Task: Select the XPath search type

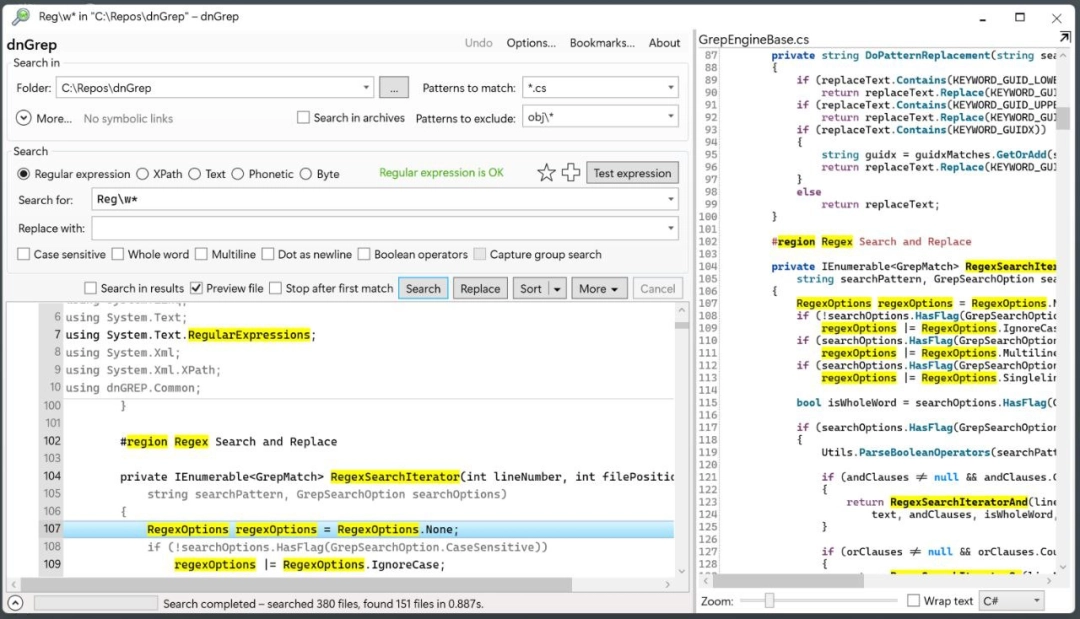Action: click(x=143, y=174)
